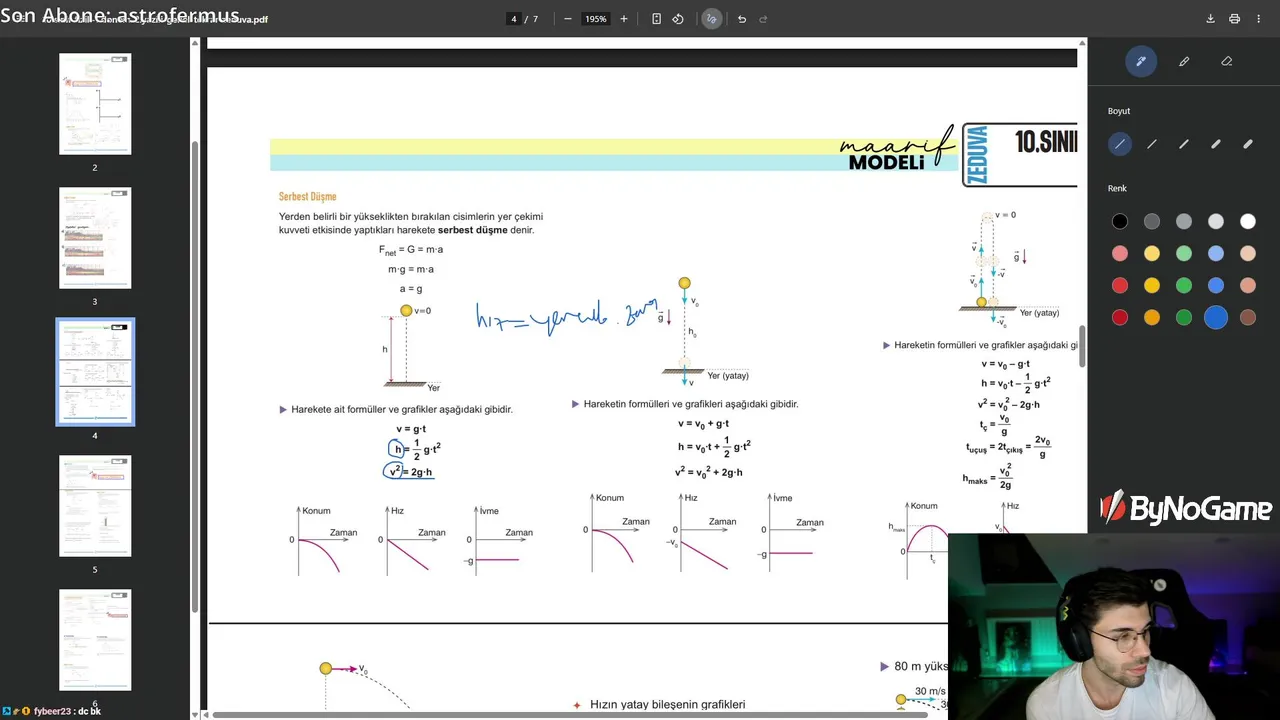This screenshot has width=1280, height=720.
Task: Click the 'a = g' equation
Action: coord(412,289)
